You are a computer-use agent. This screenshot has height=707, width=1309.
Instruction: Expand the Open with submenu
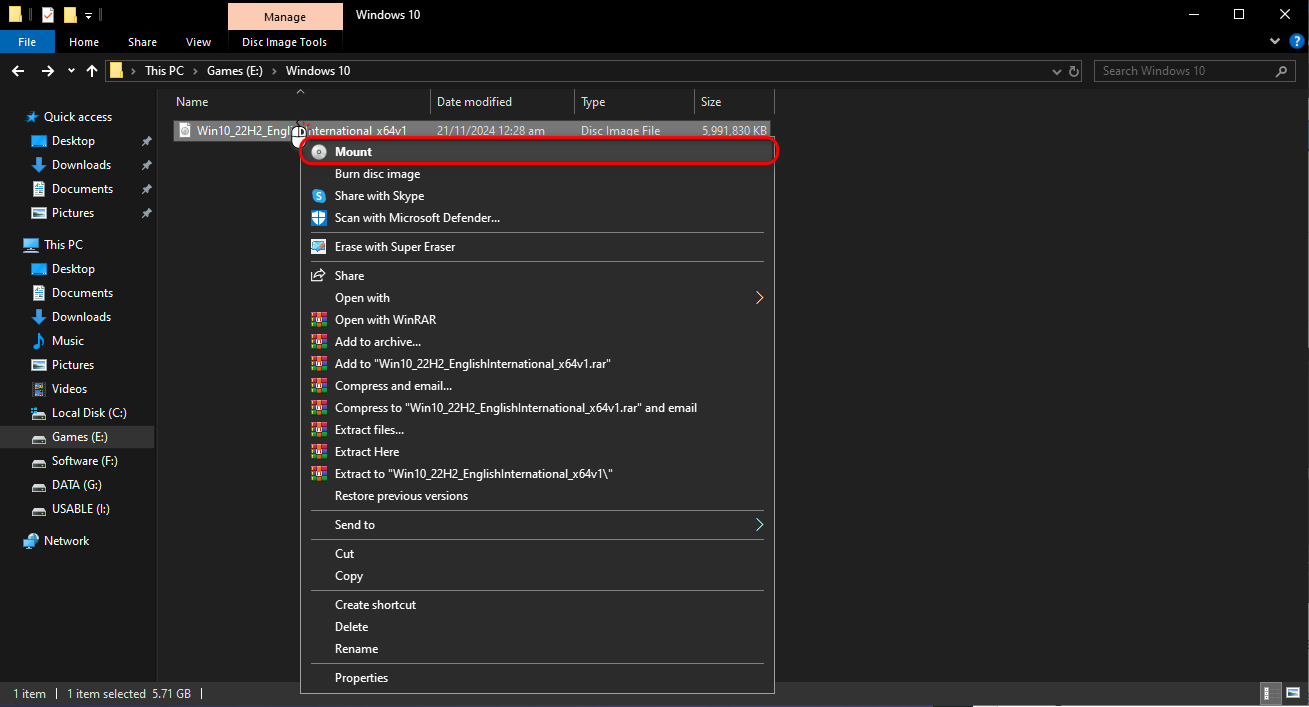(759, 298)
